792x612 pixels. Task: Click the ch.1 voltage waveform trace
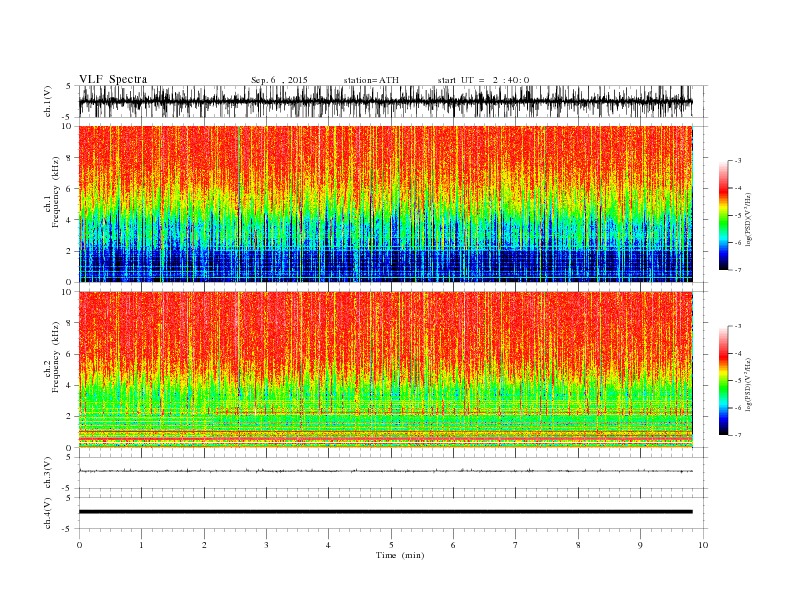pos(385,101)
